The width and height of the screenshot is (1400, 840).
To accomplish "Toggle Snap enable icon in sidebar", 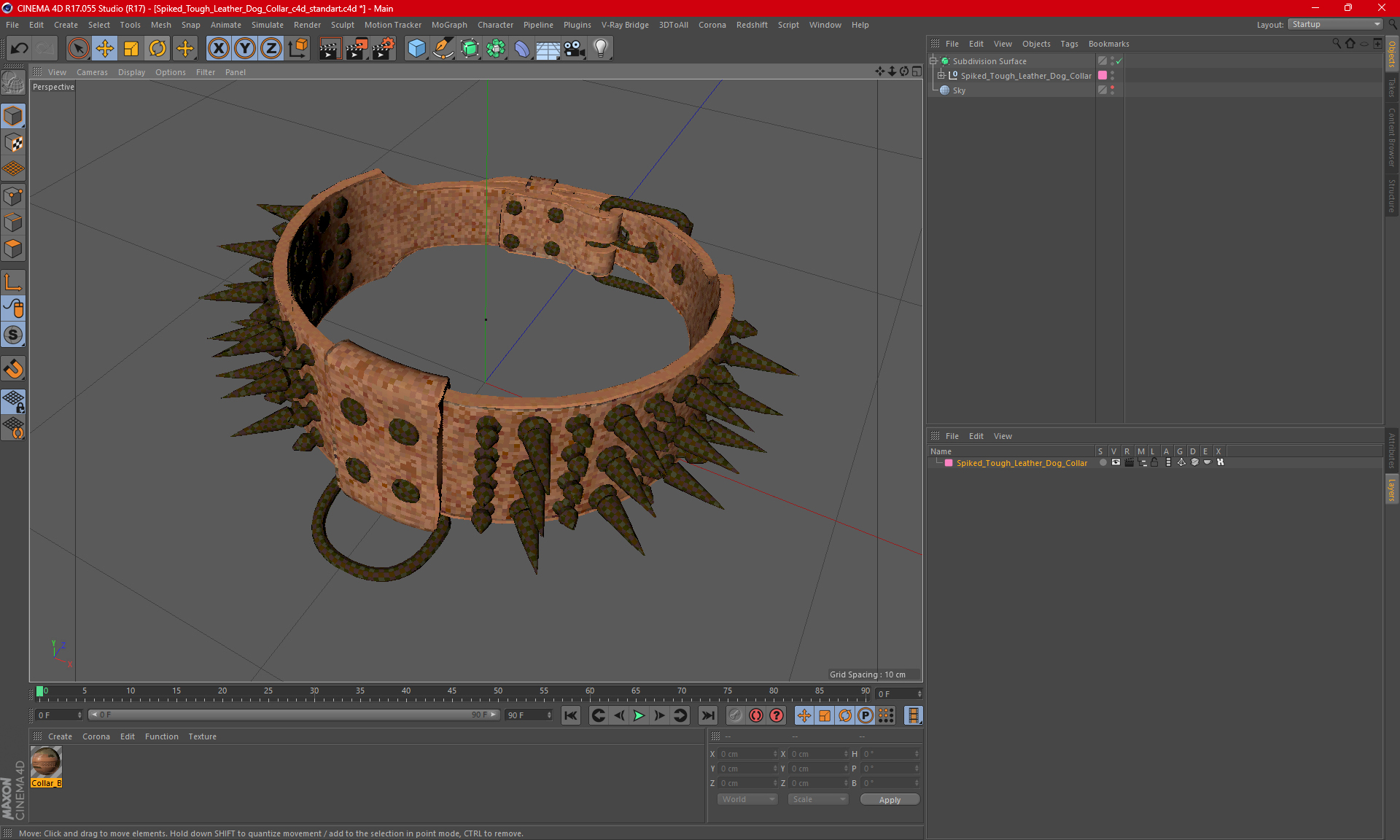I will click(x=13, y=369).
